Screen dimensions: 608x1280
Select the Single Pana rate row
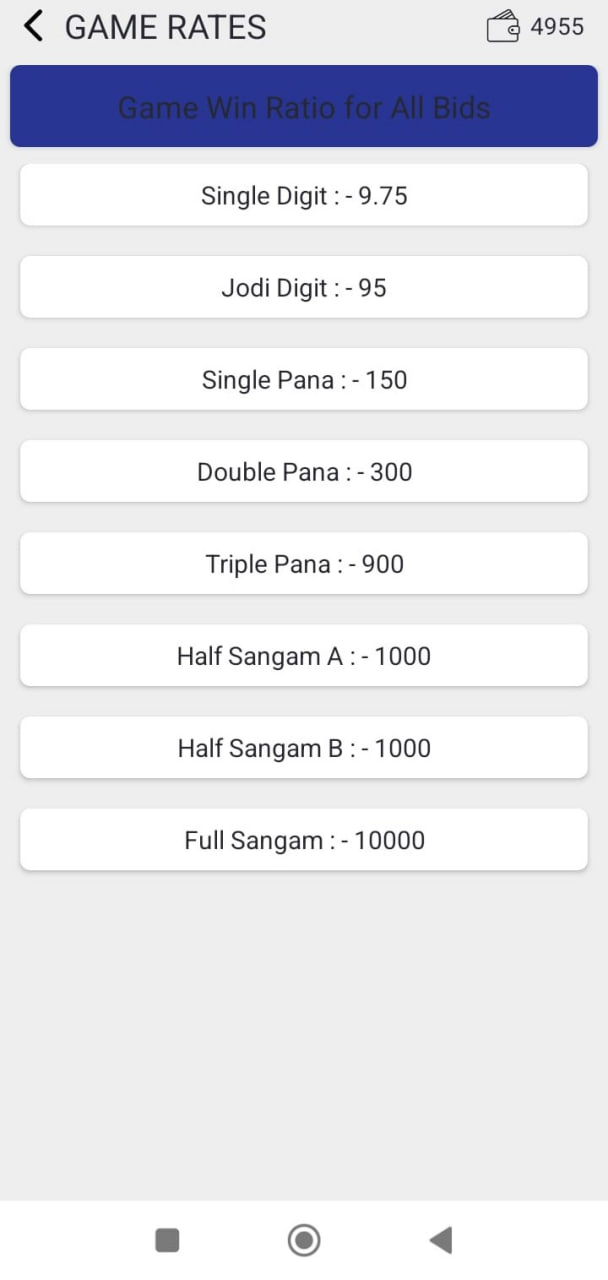tap(304, 380)
